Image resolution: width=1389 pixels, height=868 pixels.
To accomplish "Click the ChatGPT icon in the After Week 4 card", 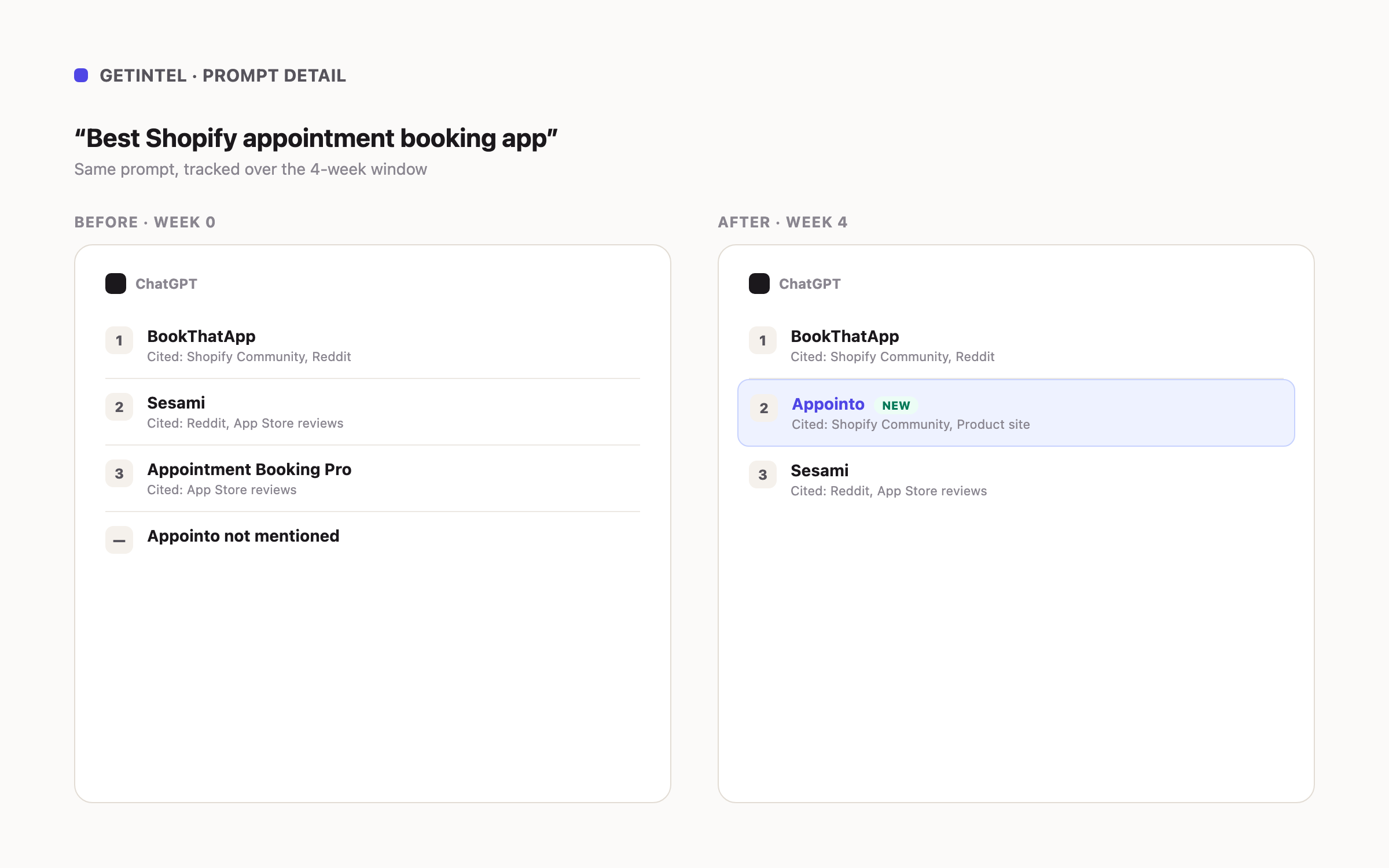I will (759, 284).
